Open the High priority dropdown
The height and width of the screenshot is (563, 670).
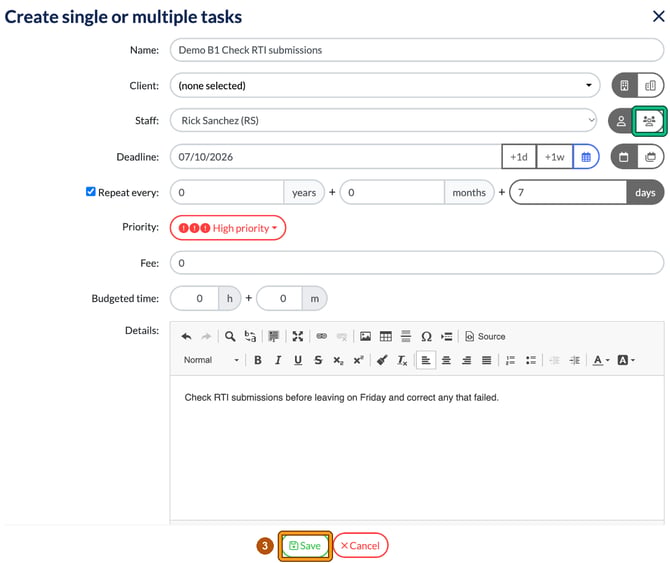[228, 228]
